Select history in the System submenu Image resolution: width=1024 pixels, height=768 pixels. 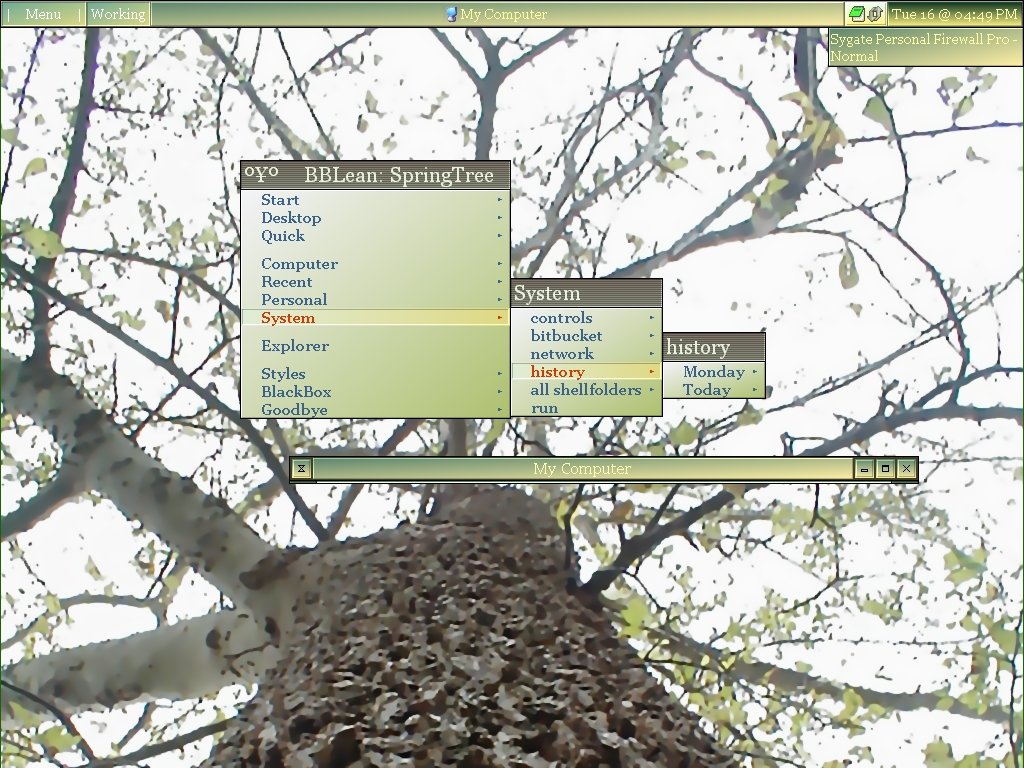(x=586, y=372)
